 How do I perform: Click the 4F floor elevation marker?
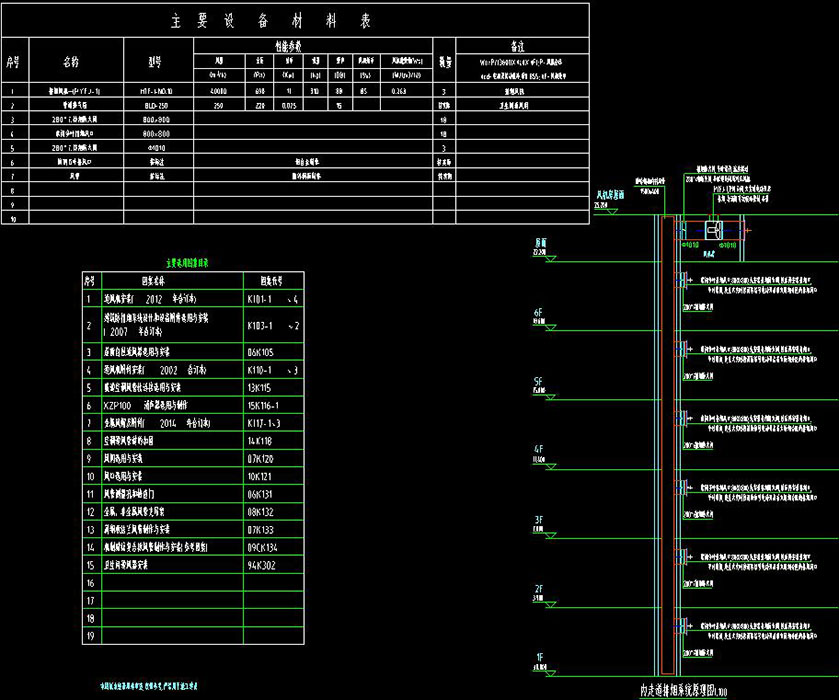538,450
